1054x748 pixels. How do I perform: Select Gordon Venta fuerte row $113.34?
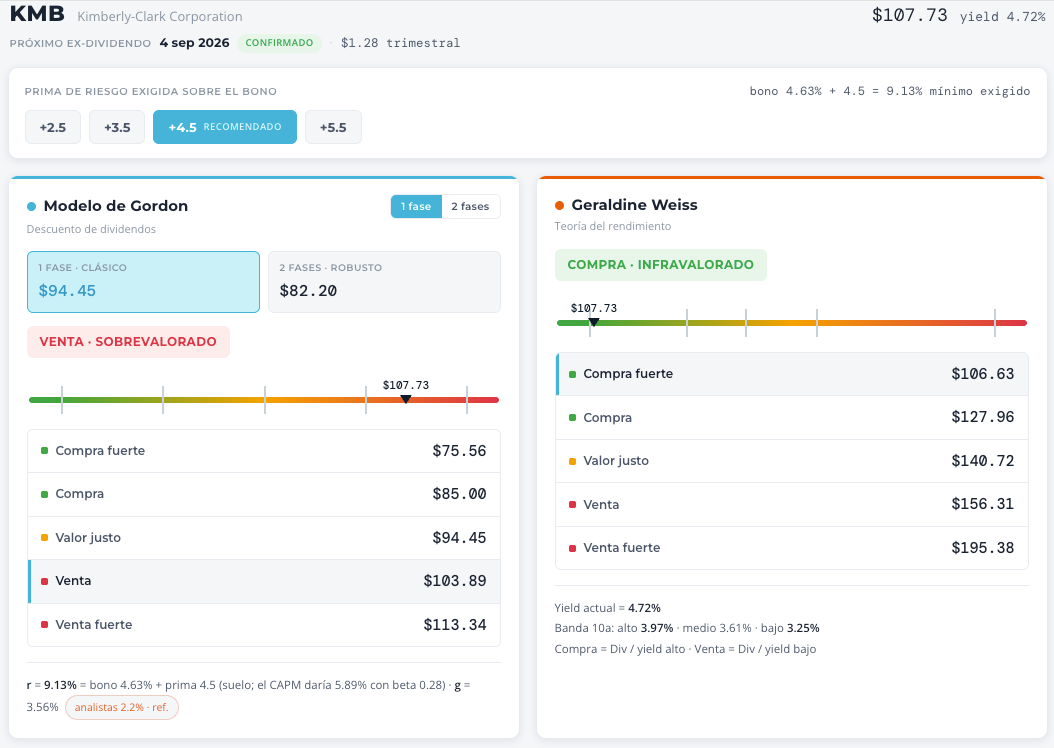[264, 624]
